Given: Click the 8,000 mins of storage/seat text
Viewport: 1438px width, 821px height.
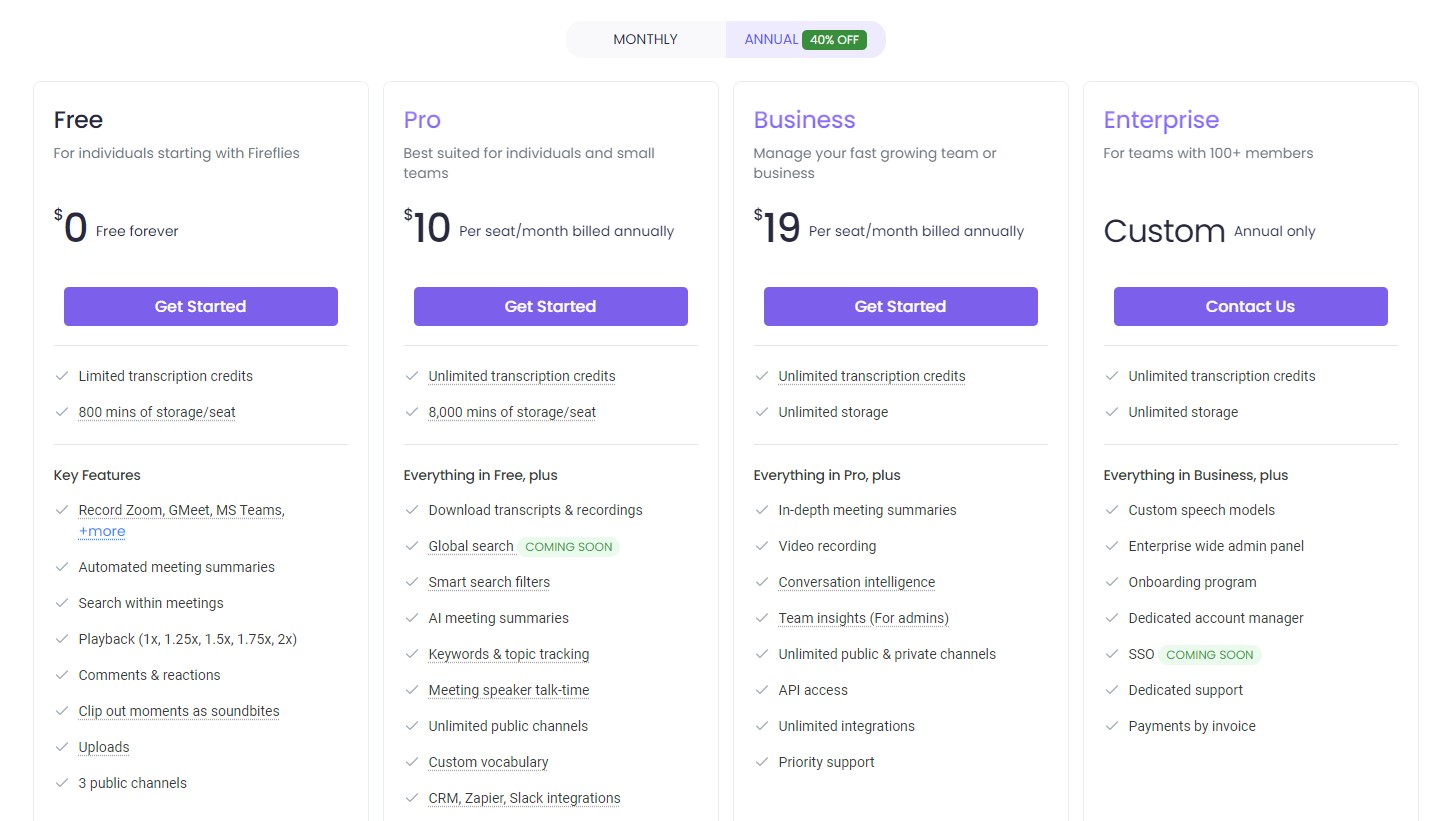Looking at the screenshot, I should (x=511, y=412).
